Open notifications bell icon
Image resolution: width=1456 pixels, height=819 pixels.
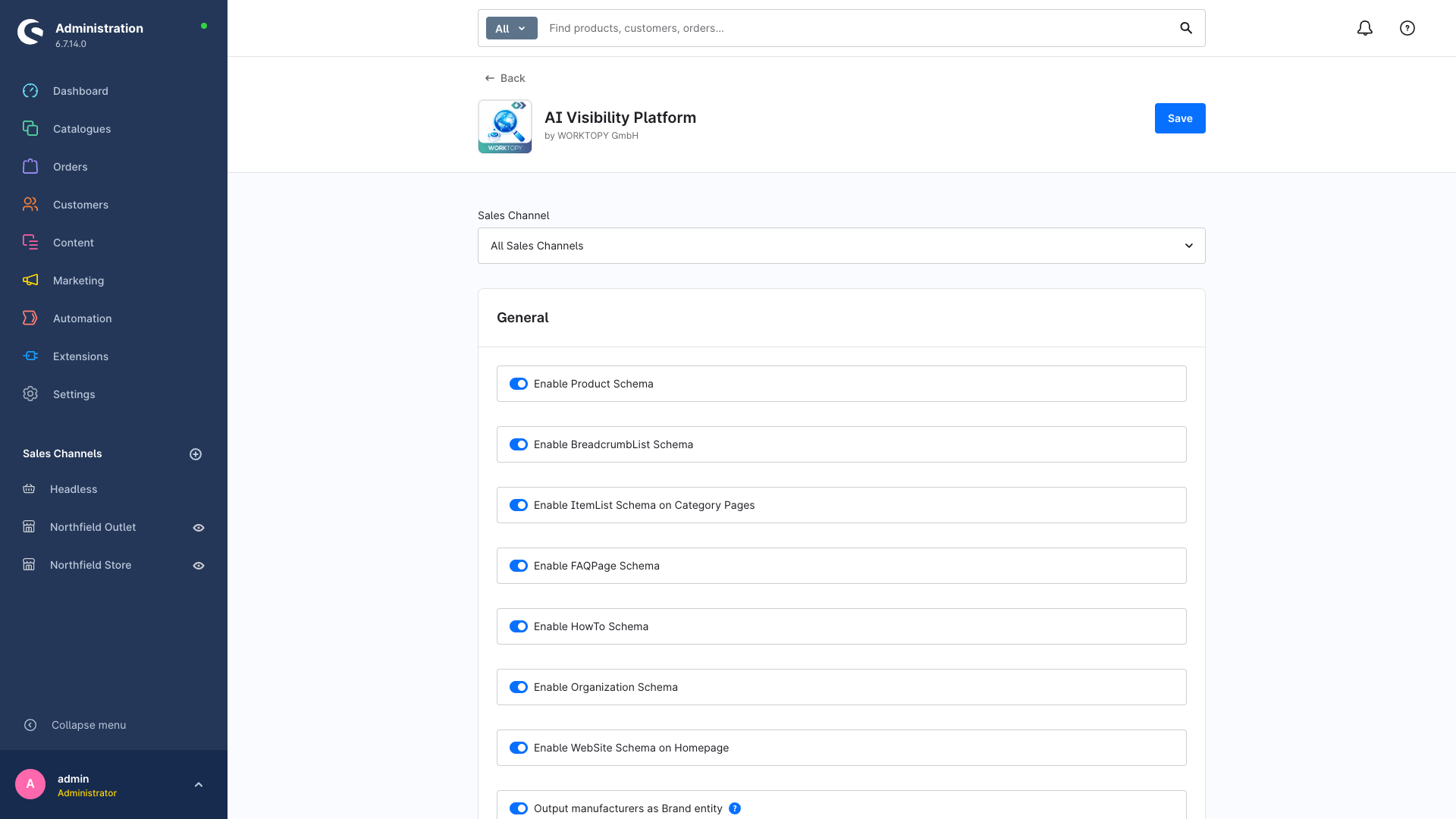click(x=1365, y=28)
